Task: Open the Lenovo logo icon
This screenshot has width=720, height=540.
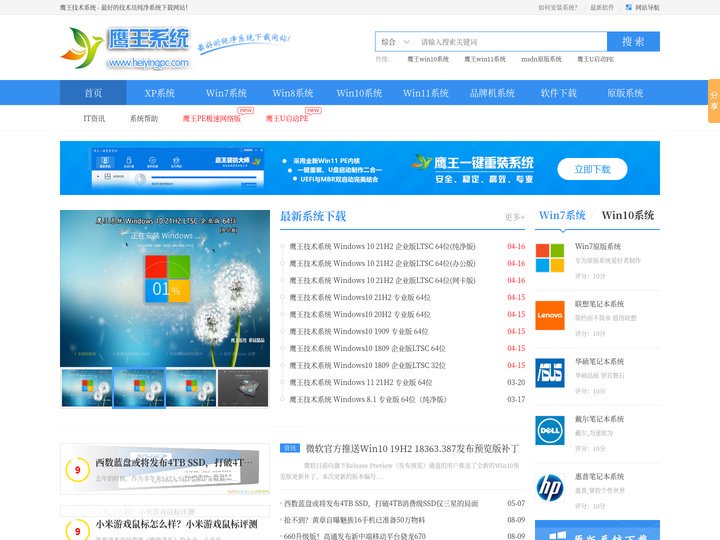Action: point(550,315)
